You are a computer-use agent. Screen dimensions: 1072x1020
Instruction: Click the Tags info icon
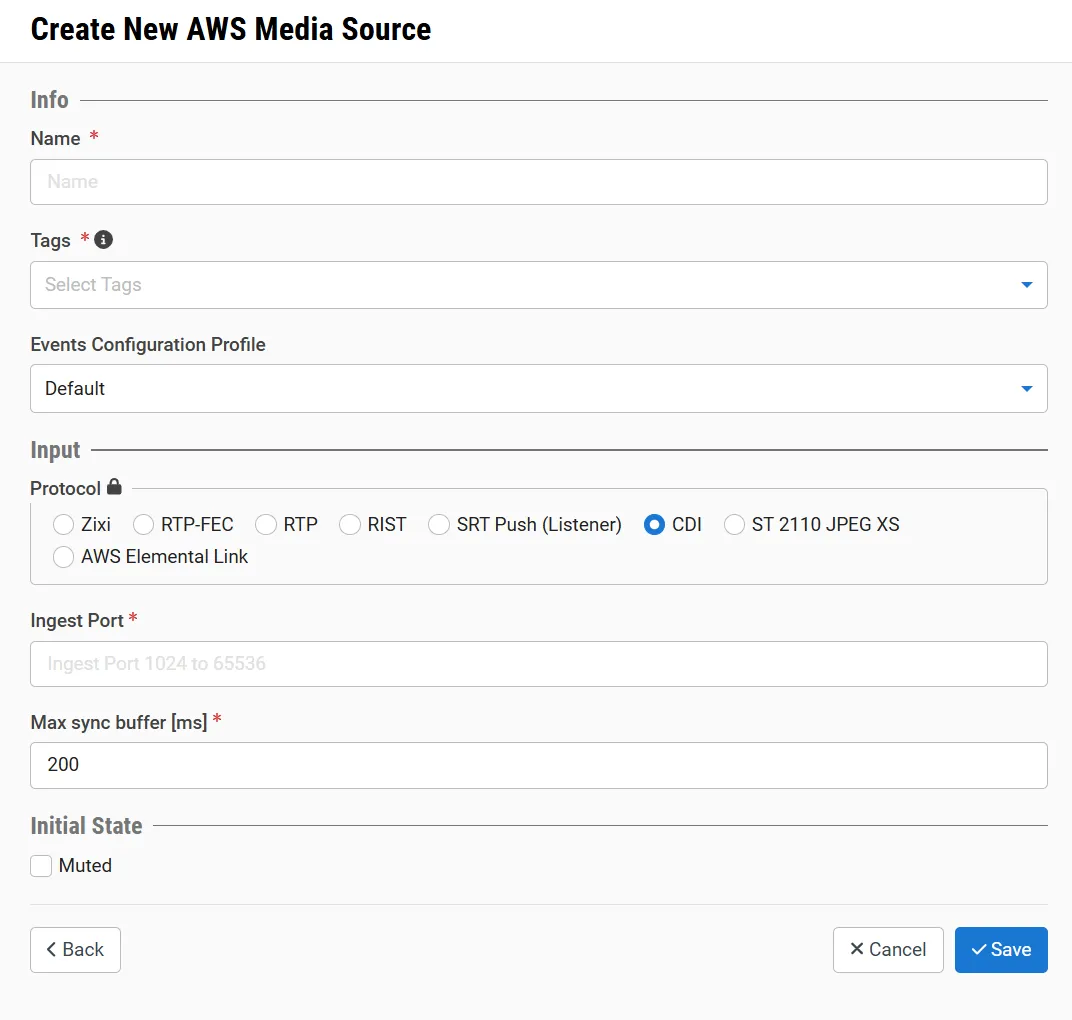tap(103, 240)
